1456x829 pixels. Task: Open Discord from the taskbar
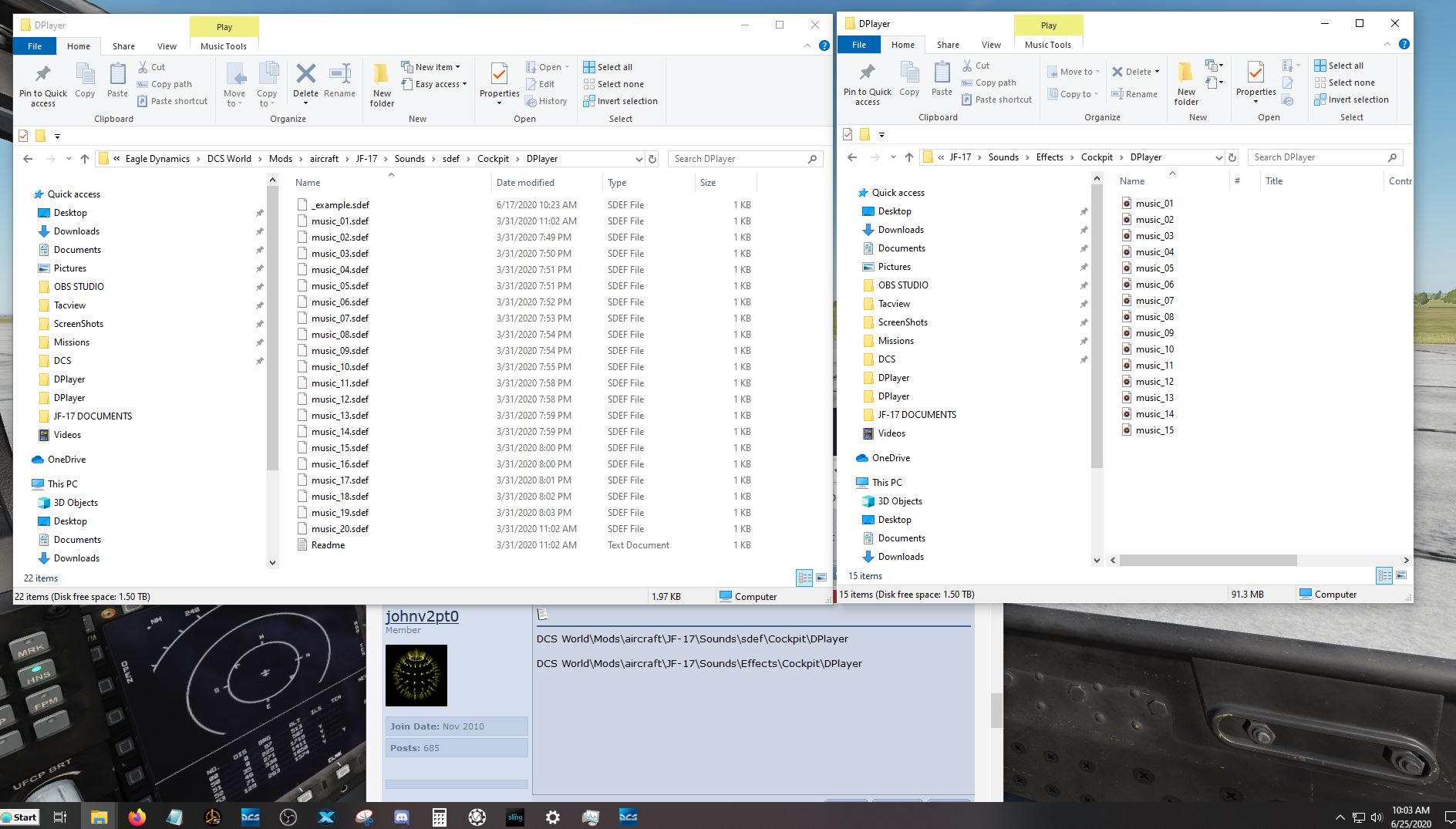(401, 817)
